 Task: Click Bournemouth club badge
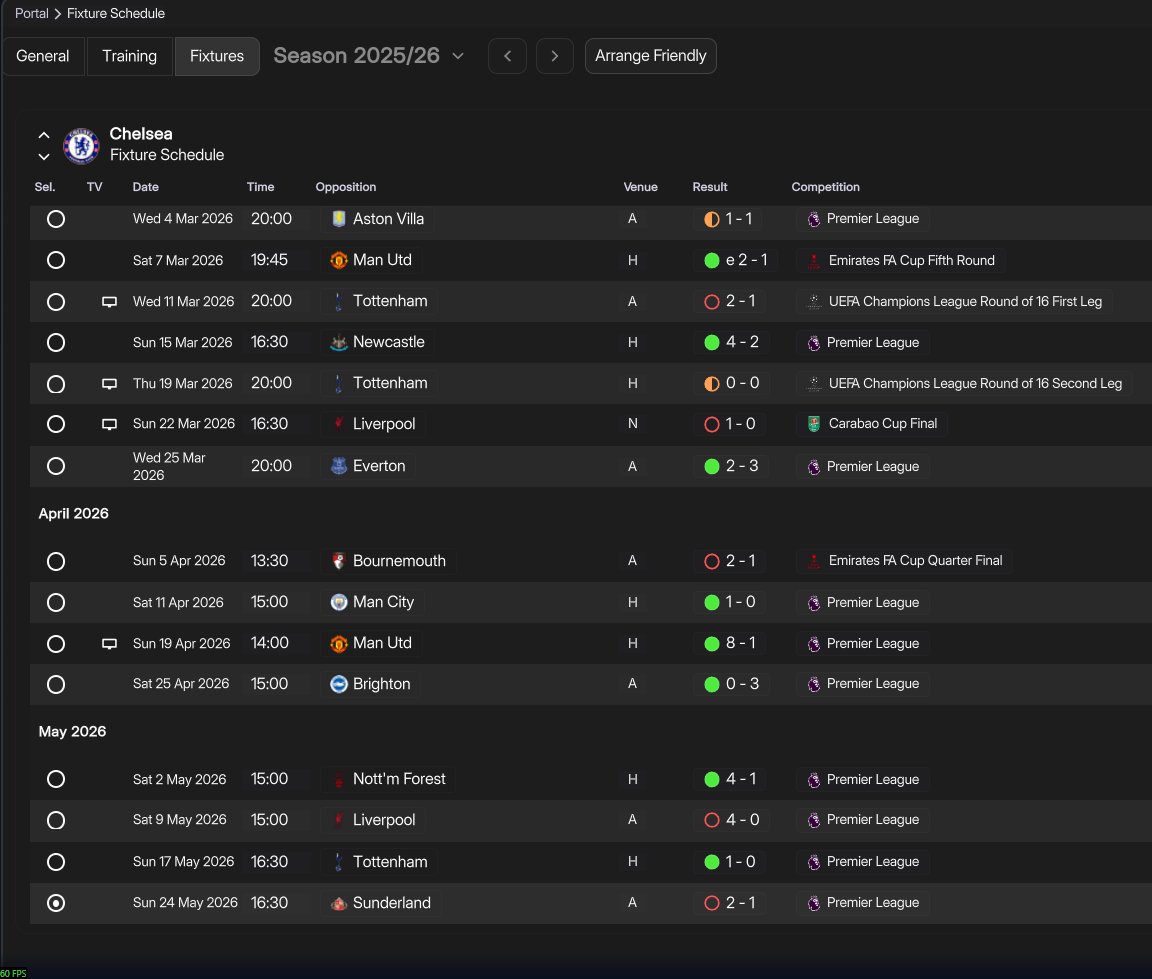pos(339,561)
